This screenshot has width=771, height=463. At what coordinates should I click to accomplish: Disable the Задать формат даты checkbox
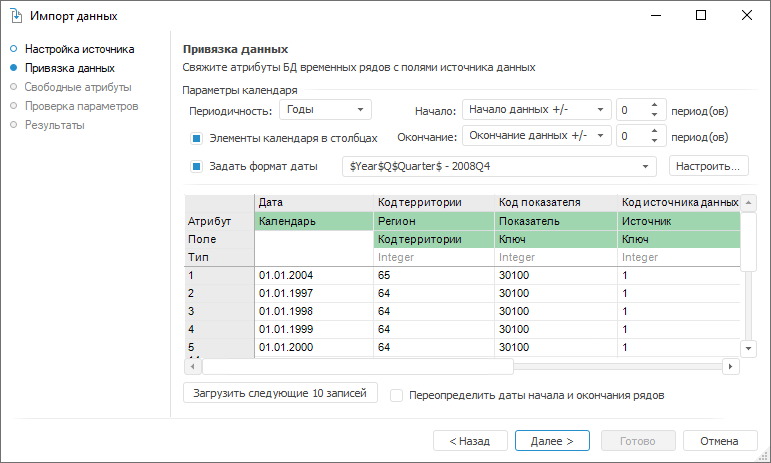[x=198, y=166]
